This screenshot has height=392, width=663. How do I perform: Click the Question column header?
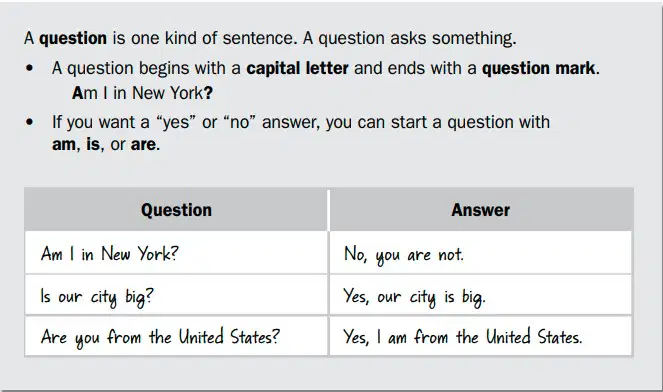(176, 210)
